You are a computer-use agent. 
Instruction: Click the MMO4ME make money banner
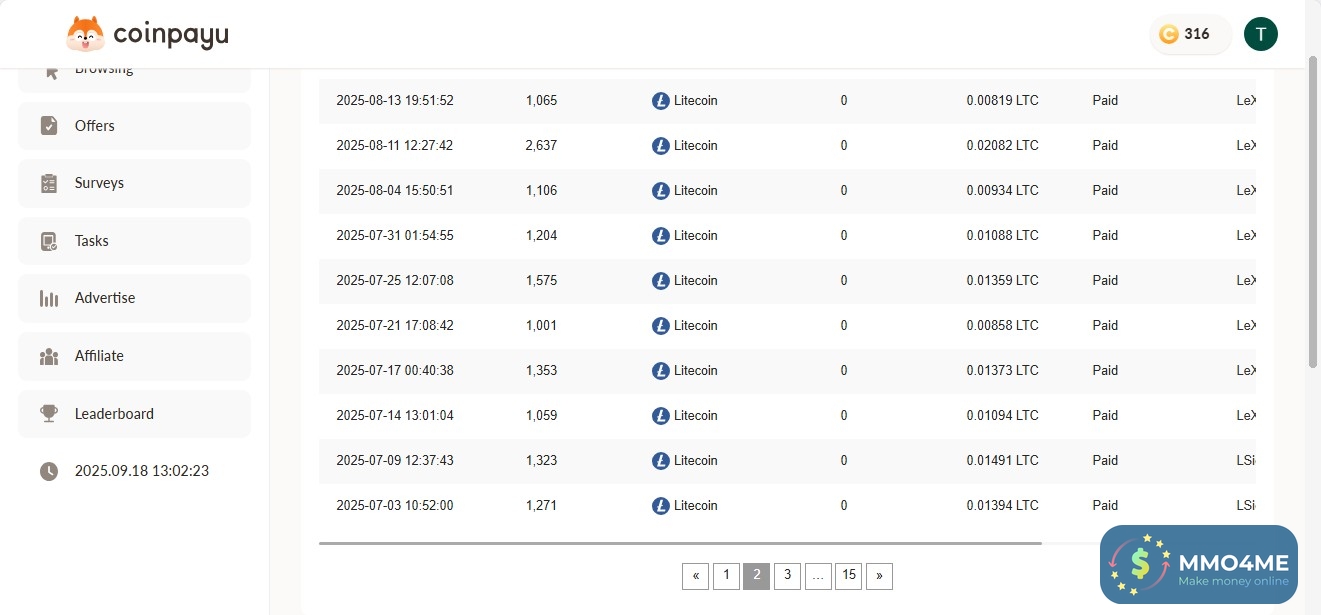1198,564
